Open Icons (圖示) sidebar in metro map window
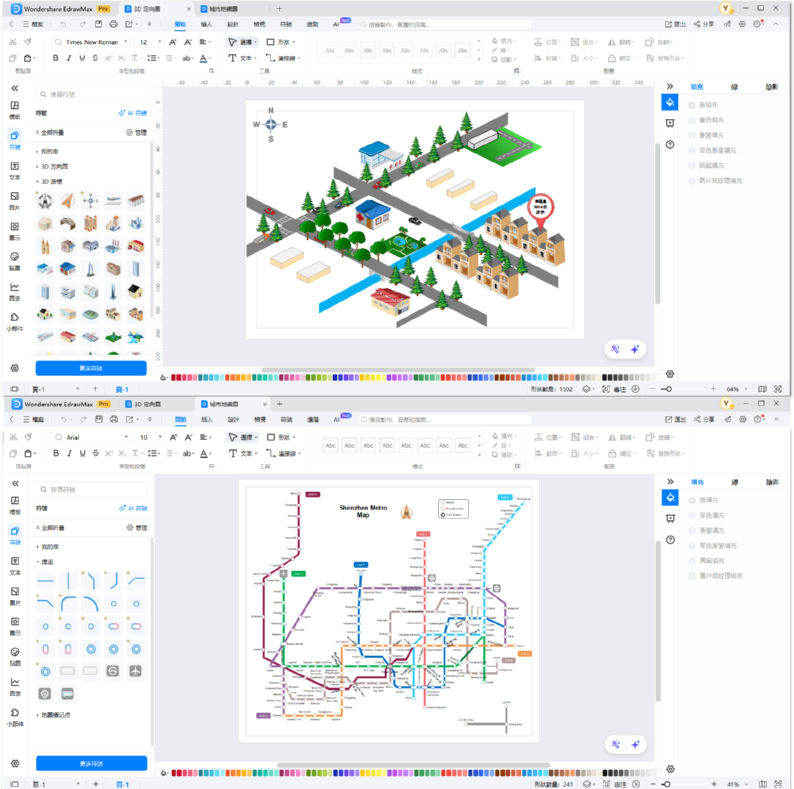Image resolution: width=794 pixels, height=789 pixels. [x=15, y=625]
